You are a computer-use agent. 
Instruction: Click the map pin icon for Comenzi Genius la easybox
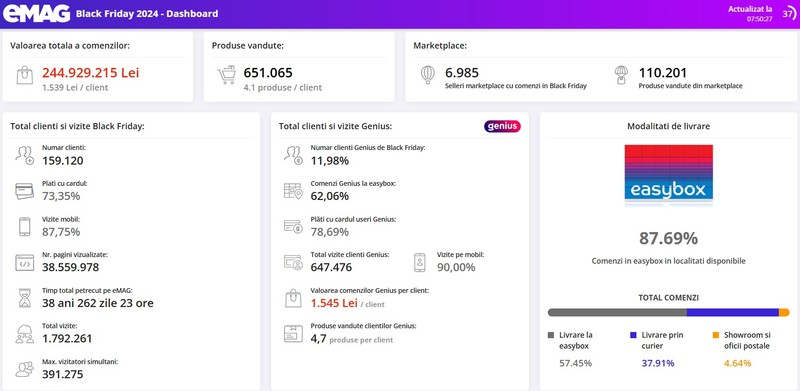[x=293, y=191]
